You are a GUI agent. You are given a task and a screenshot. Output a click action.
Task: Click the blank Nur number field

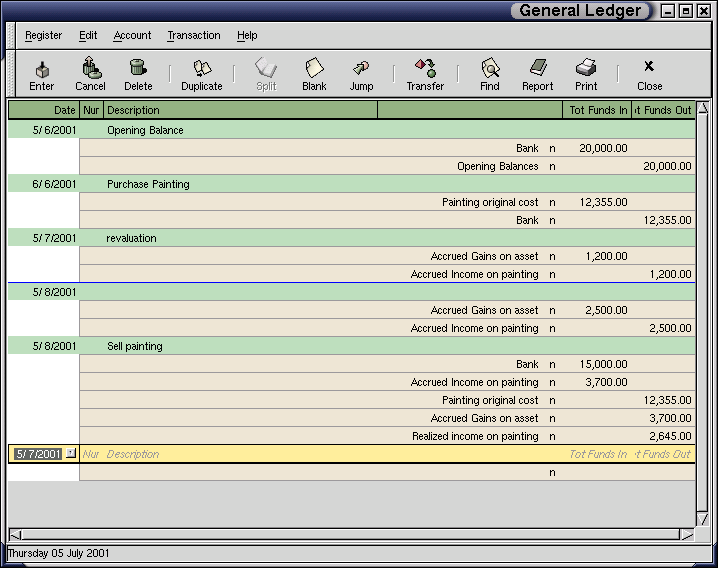[x=91, y=454]
